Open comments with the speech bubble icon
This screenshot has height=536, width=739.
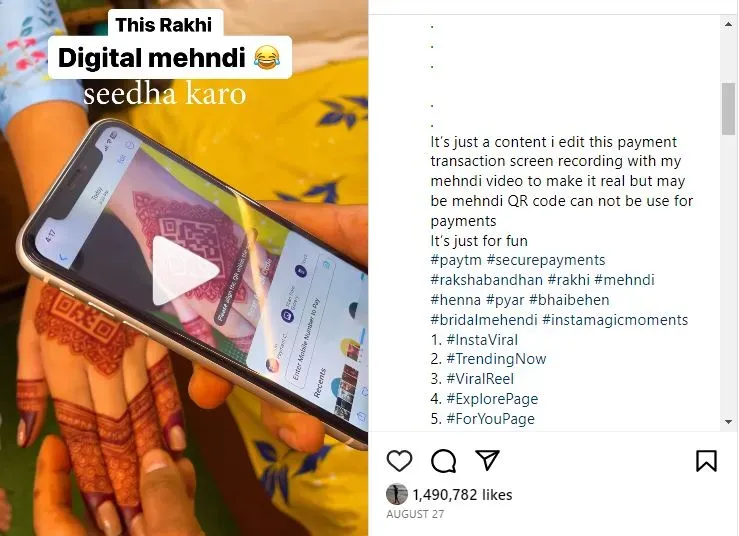(x=443, y=461)
